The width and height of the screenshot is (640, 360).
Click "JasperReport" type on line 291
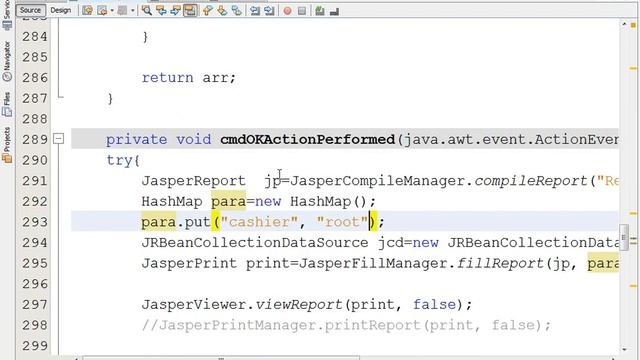[x=193, y=181]
